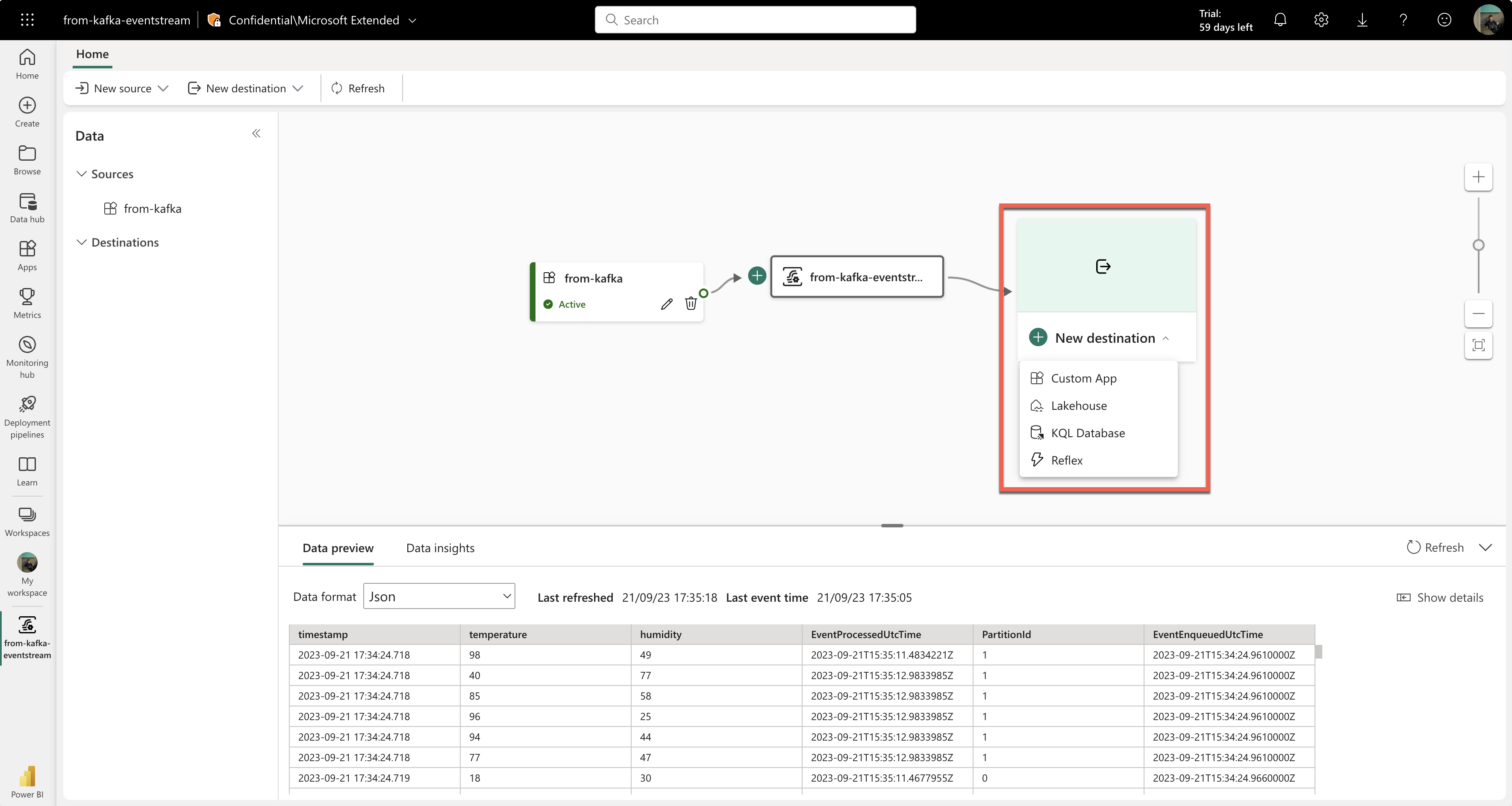Viewport: 1512px width, 806px height.
Task: Open the user profile avatar
Action: 1488,20
